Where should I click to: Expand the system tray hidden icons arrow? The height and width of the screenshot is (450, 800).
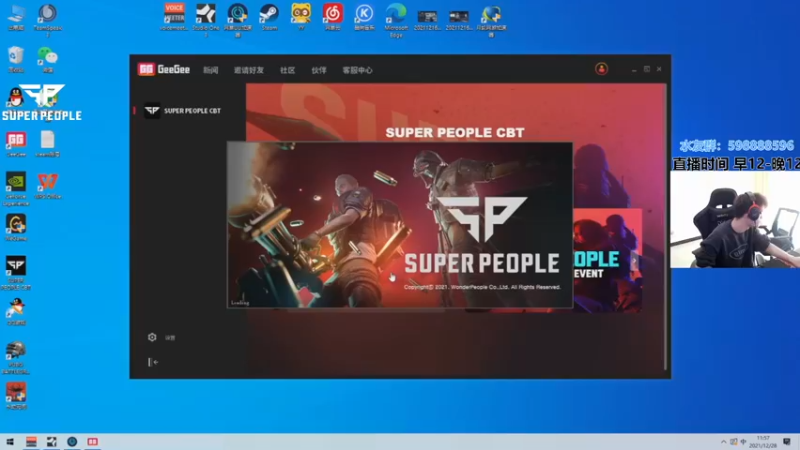click(x=723, y=442)
